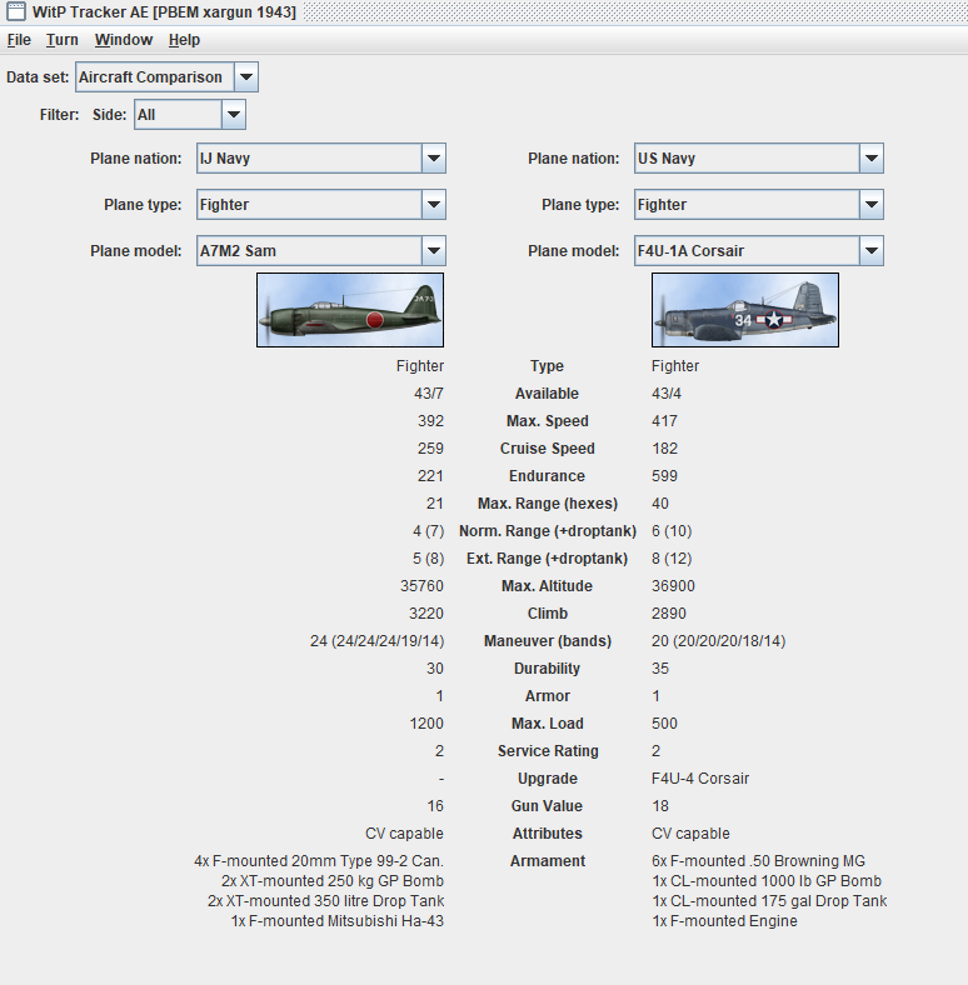Click the Endurance row label
The image size is (968, 985).
pos(547,476)
